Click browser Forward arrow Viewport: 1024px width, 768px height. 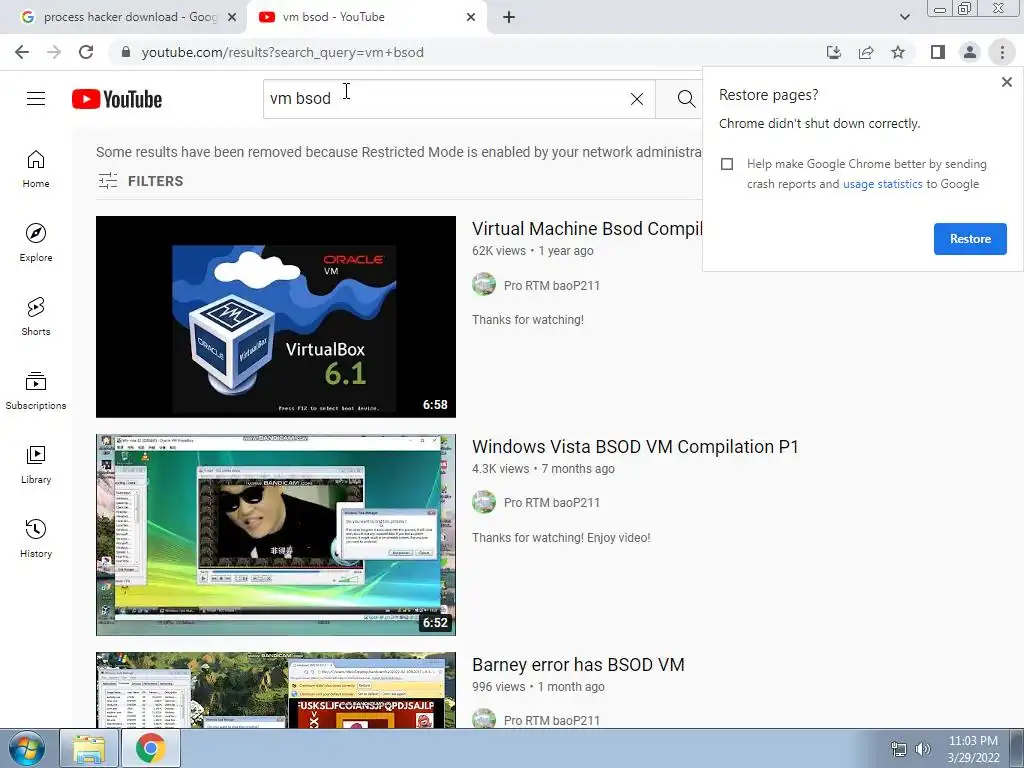(x=54, y=52)
